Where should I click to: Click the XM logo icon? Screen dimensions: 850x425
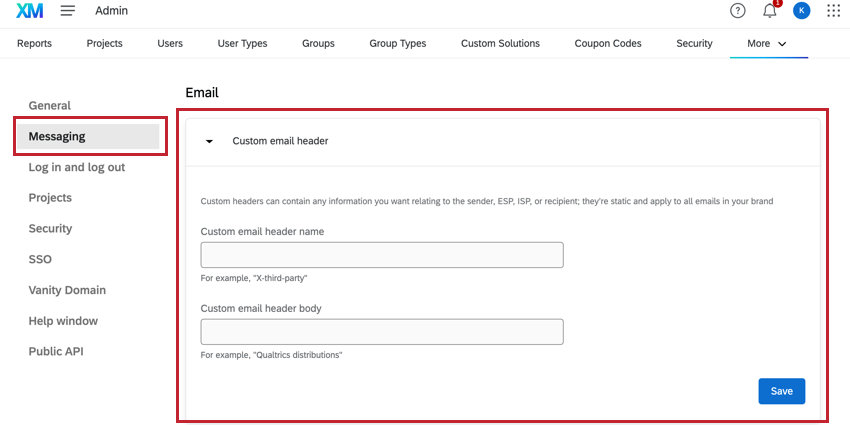point(29,11)
